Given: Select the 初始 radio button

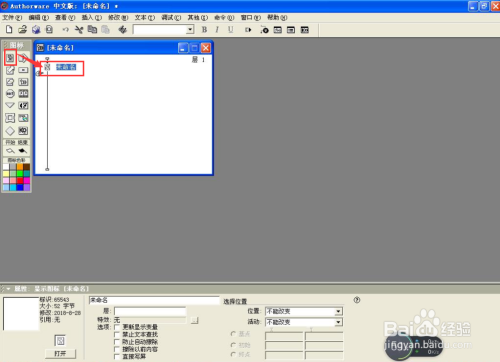Looking at the screenshot, I should (x=233, y=345).
